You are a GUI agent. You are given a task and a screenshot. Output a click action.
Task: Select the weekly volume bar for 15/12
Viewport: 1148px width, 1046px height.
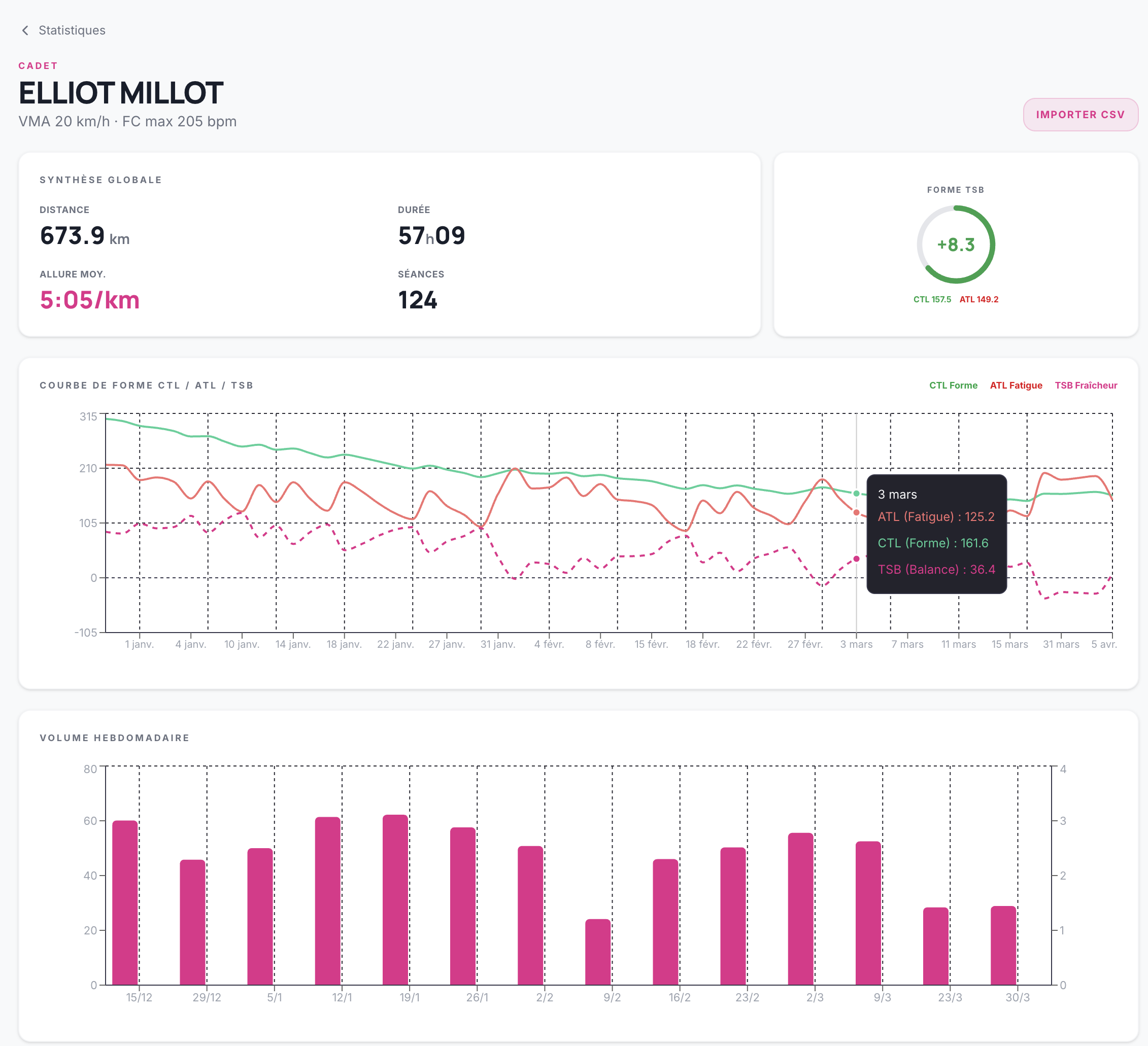pos(125,902)
